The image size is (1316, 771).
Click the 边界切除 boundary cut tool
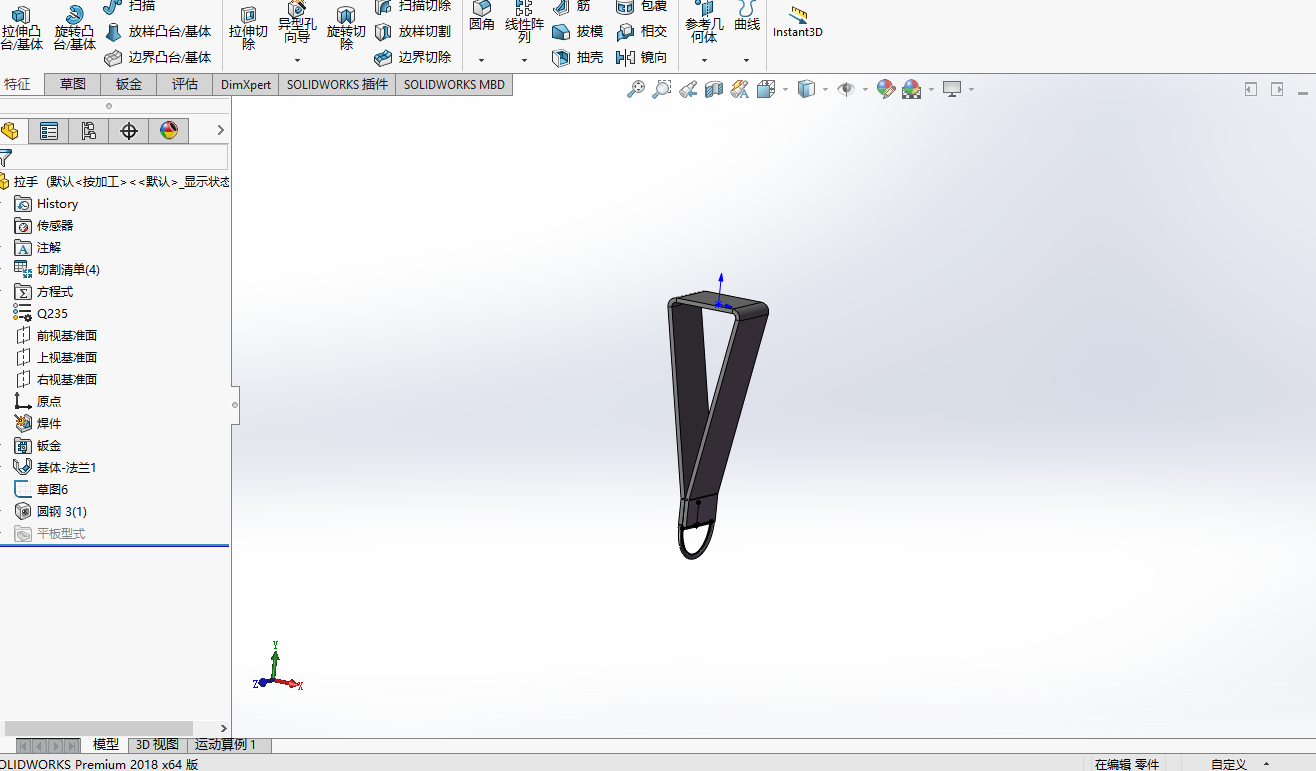[412, 58]
